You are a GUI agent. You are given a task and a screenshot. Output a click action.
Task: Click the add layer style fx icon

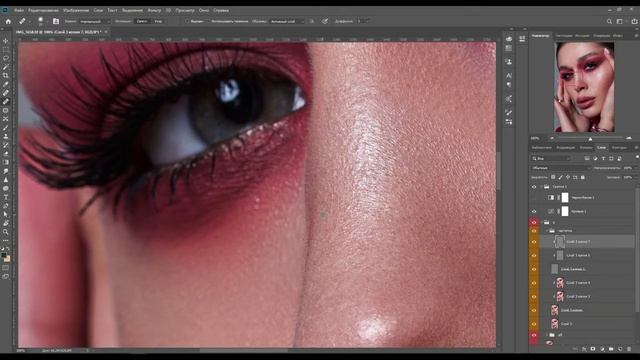[x=584, y=349]
